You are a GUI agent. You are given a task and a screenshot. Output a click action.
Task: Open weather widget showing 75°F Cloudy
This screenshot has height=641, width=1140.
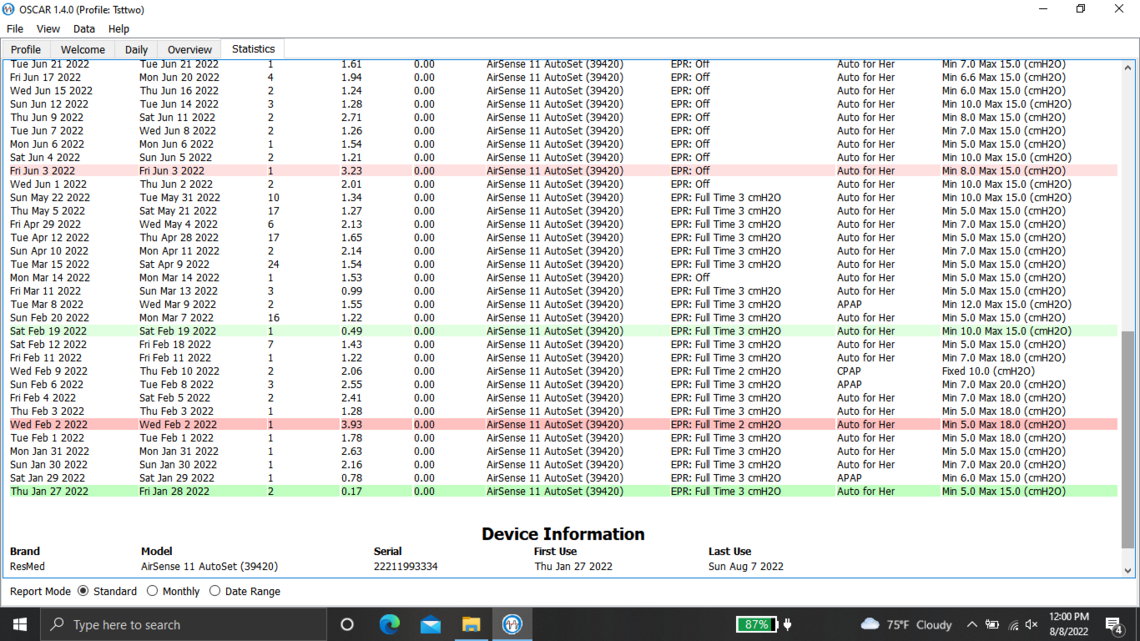tap(906, 624)
